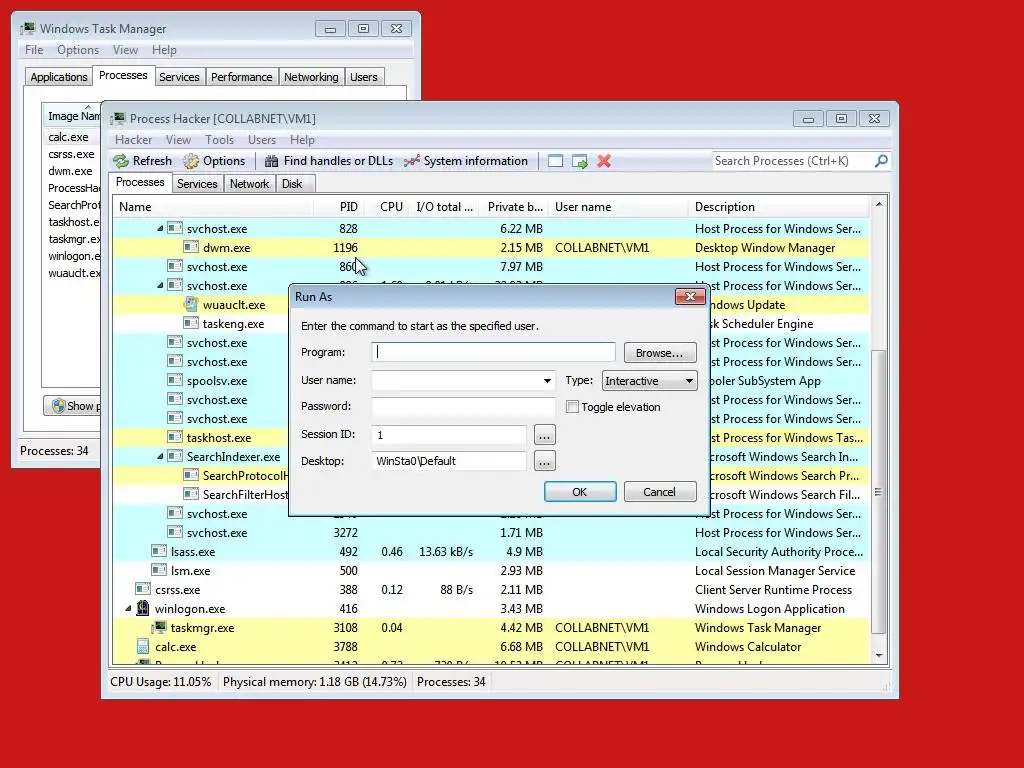Click the taskhost.exe process icon
The width and height of the screenshot is (1024, 768).
coord(174,438)
